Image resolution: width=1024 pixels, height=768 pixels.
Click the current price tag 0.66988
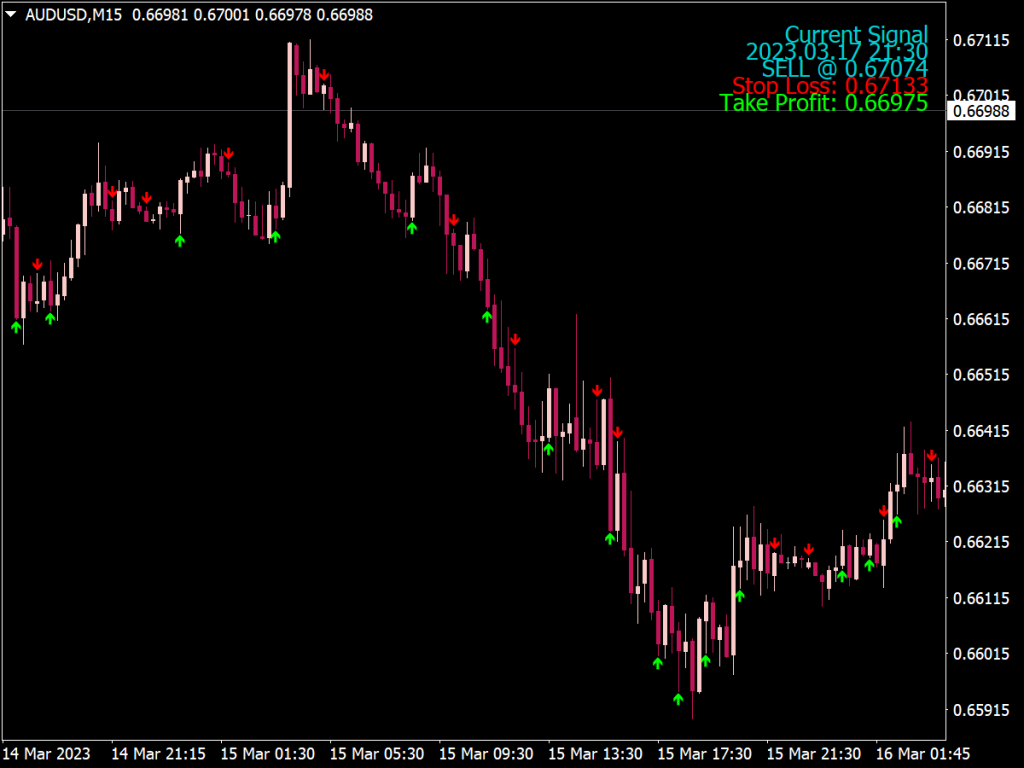[x=981, y=111]
